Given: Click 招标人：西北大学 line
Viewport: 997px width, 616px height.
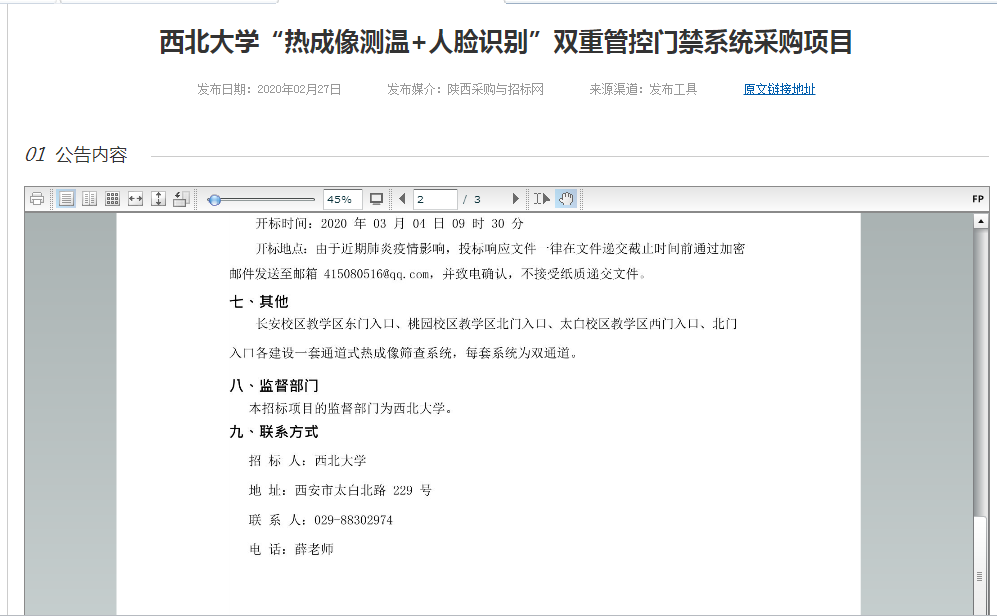Looking at the screenshot, I should point(308,460).
